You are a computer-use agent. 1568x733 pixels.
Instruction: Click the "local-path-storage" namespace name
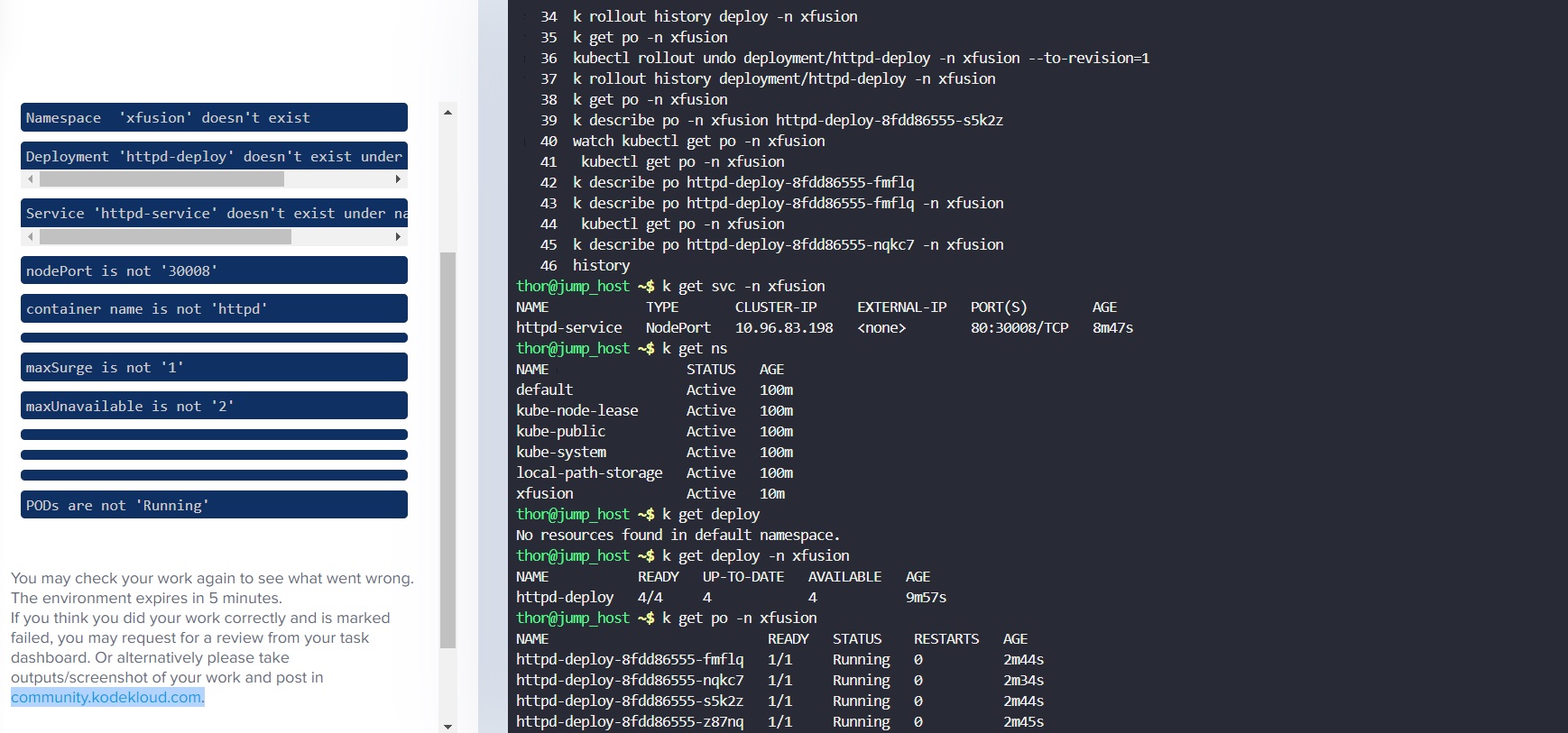tap(589, 472)
